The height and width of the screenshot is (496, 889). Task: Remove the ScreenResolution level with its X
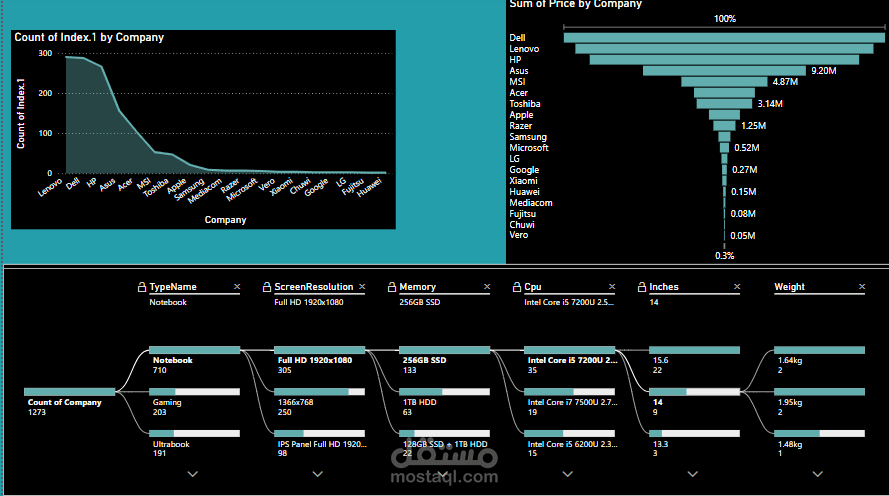click(x=362, y=287)
